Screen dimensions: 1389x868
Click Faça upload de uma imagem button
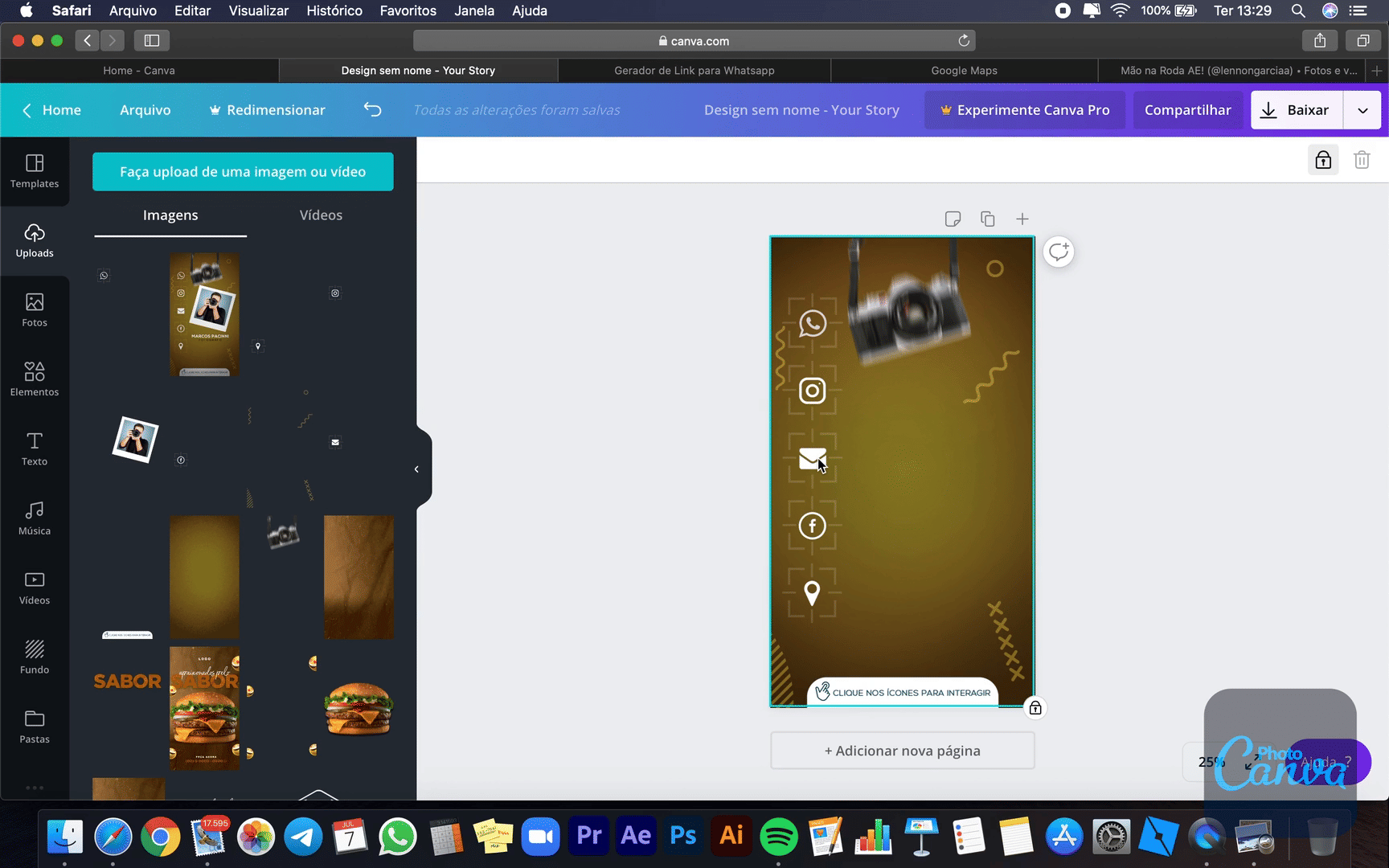pos(243,172)
